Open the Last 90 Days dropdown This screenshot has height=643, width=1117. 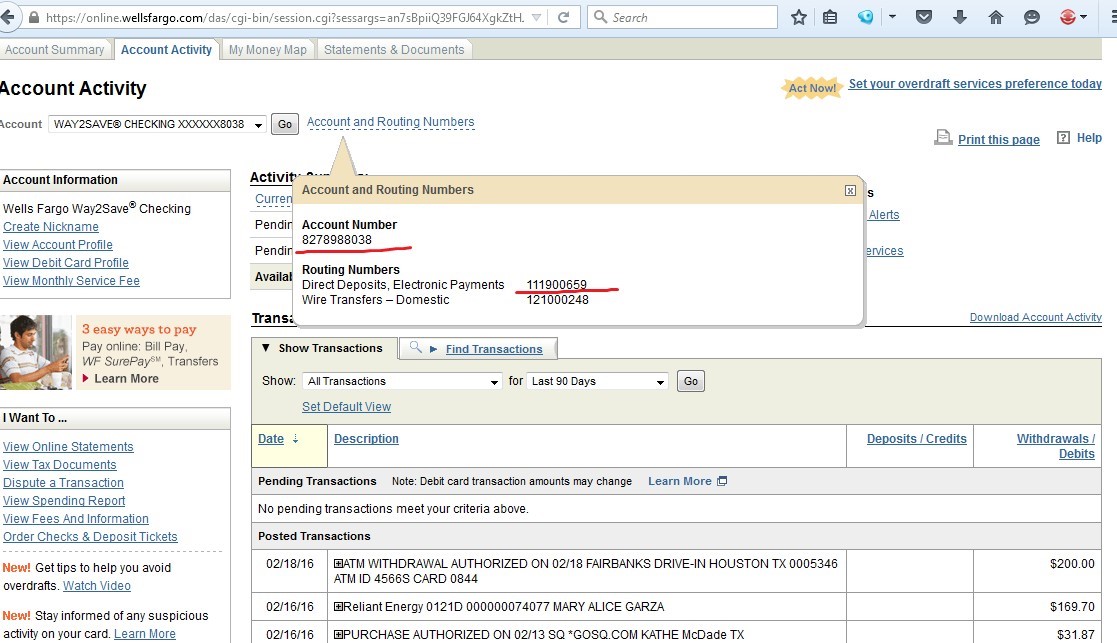[x=660, y=382]
